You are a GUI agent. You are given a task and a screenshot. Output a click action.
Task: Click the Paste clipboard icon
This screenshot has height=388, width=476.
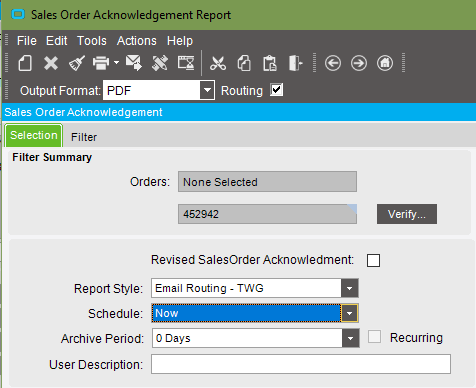(x=270, y=63)
